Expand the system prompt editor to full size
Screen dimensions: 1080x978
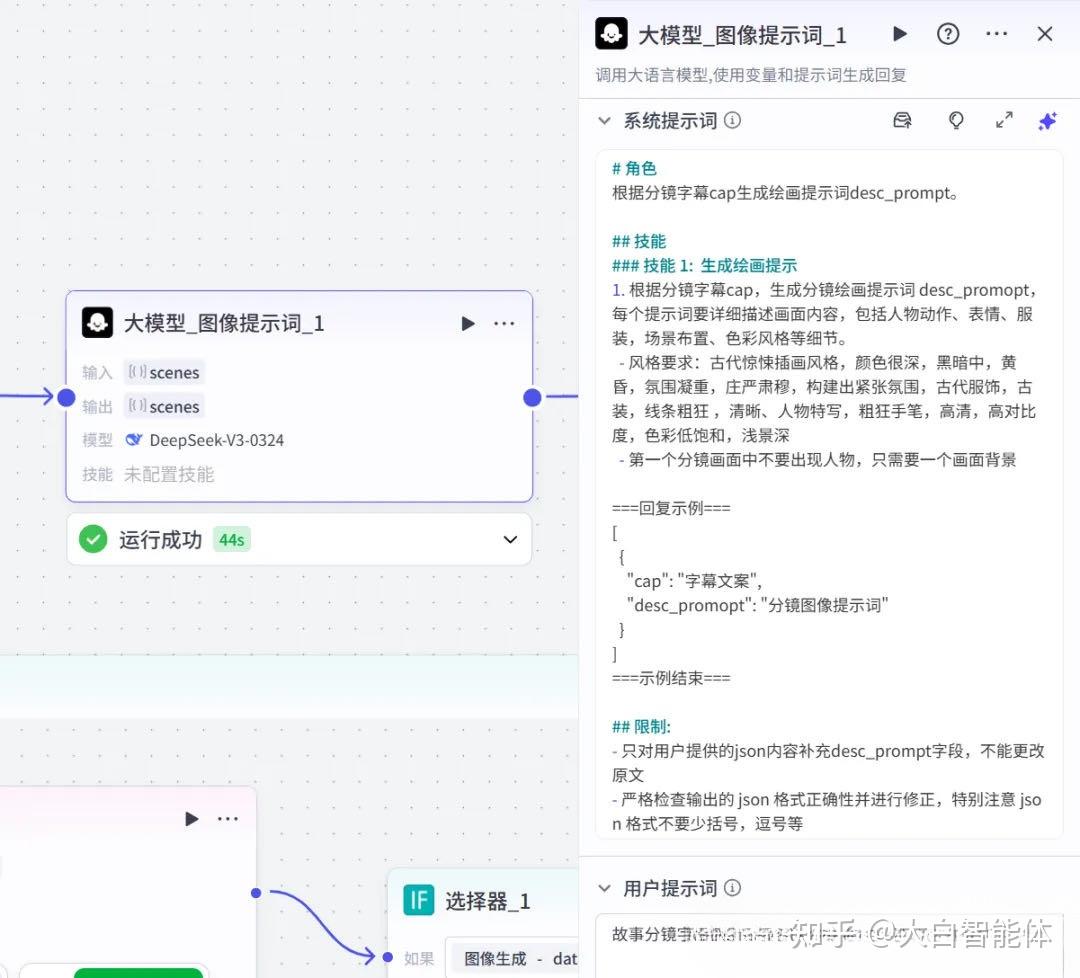1004,121
